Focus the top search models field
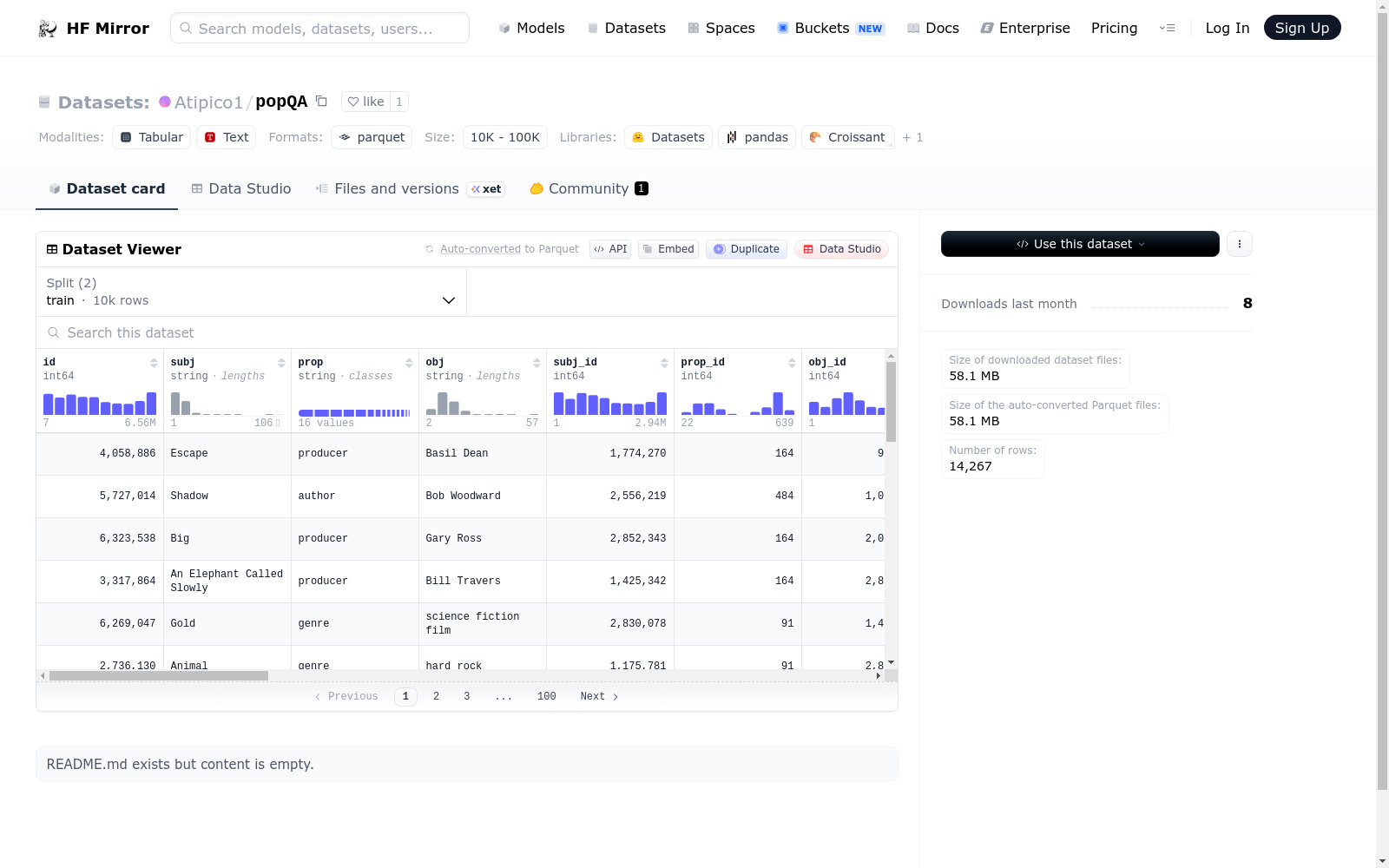The height and width of the screenshot is (868, 1389). 319,28
